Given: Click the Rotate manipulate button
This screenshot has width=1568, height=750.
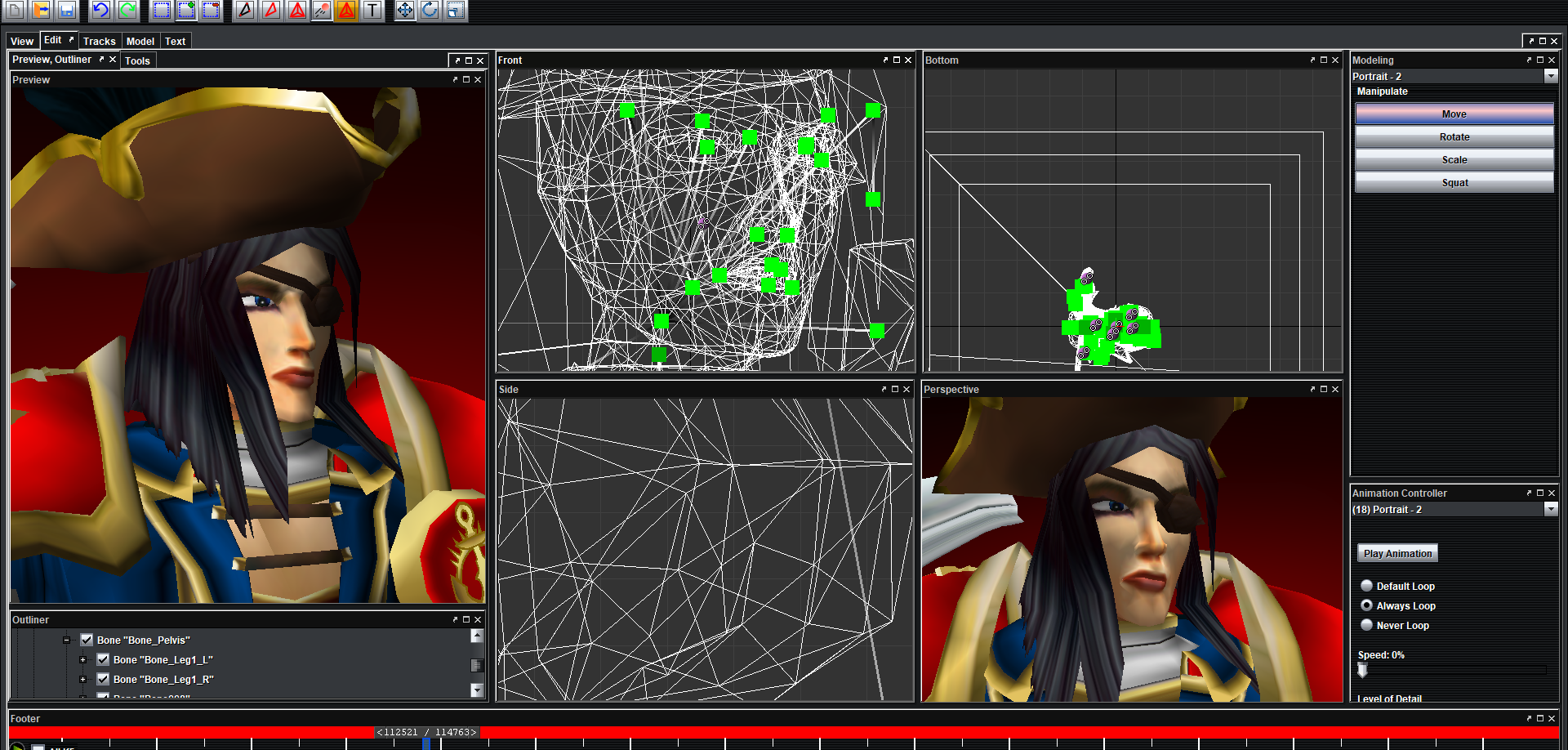Looking at the screenshot, I should pos(1454,136).
